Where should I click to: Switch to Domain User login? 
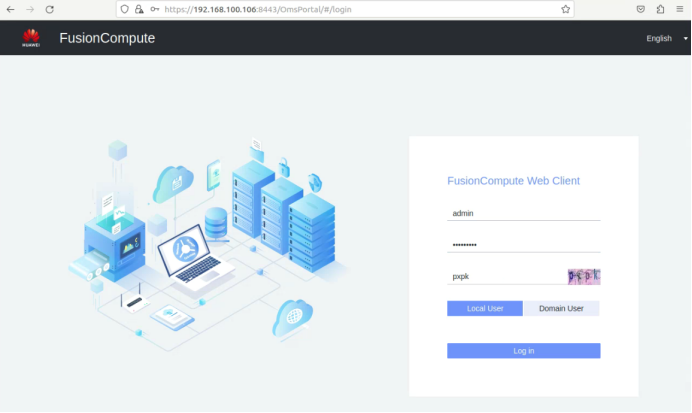point(561,308)
